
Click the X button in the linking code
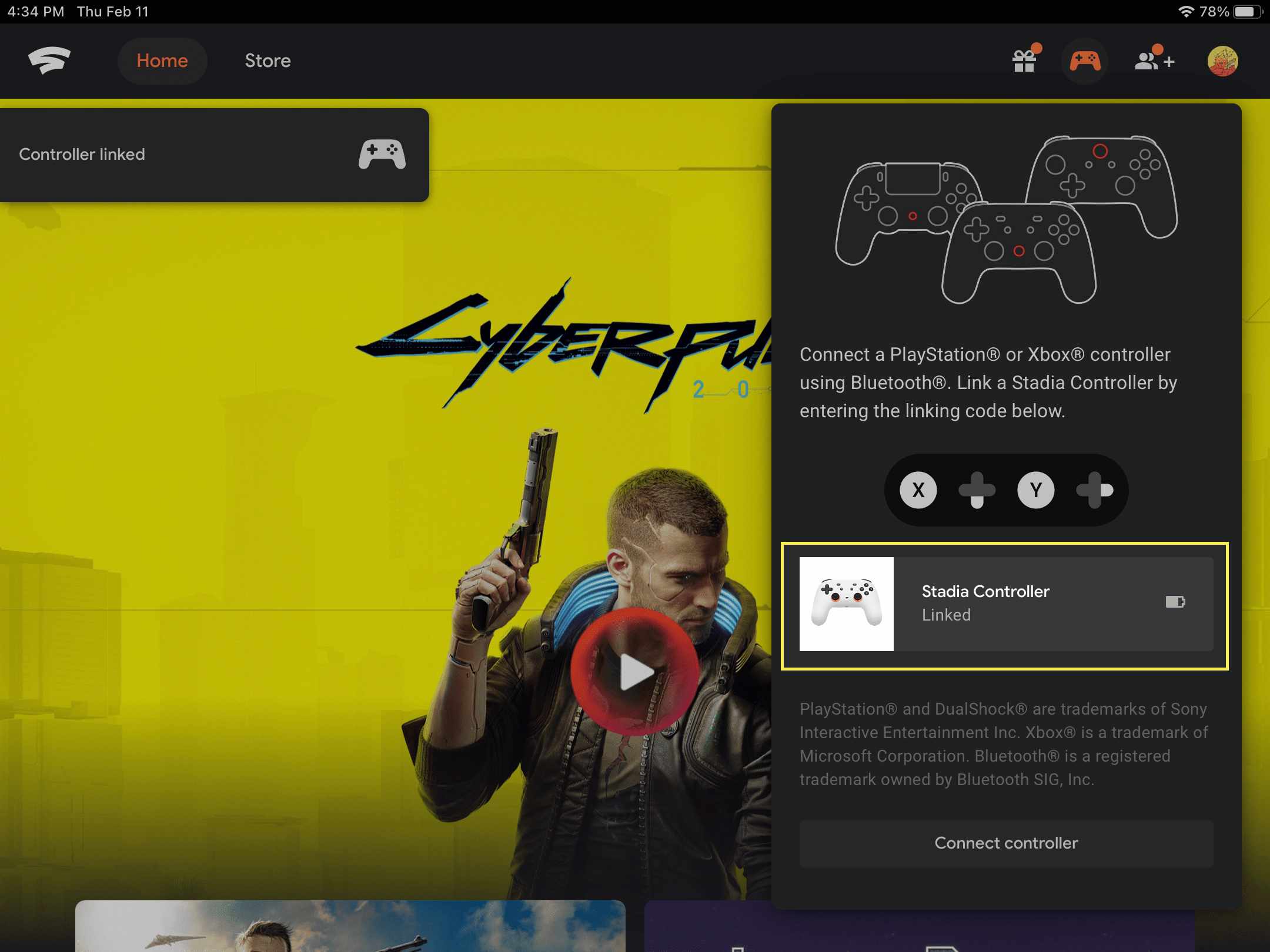[x=918, y=490]
